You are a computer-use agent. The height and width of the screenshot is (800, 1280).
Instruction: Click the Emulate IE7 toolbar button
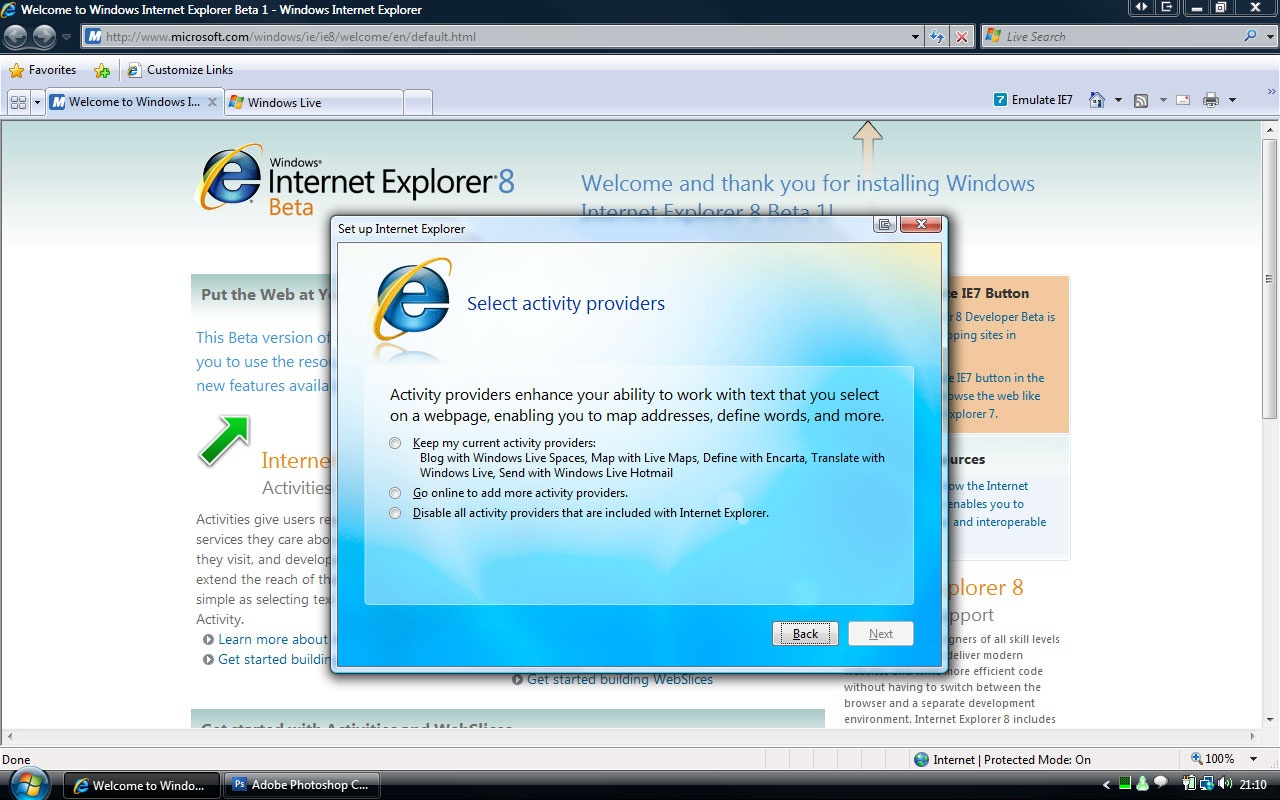point(1033,100)
